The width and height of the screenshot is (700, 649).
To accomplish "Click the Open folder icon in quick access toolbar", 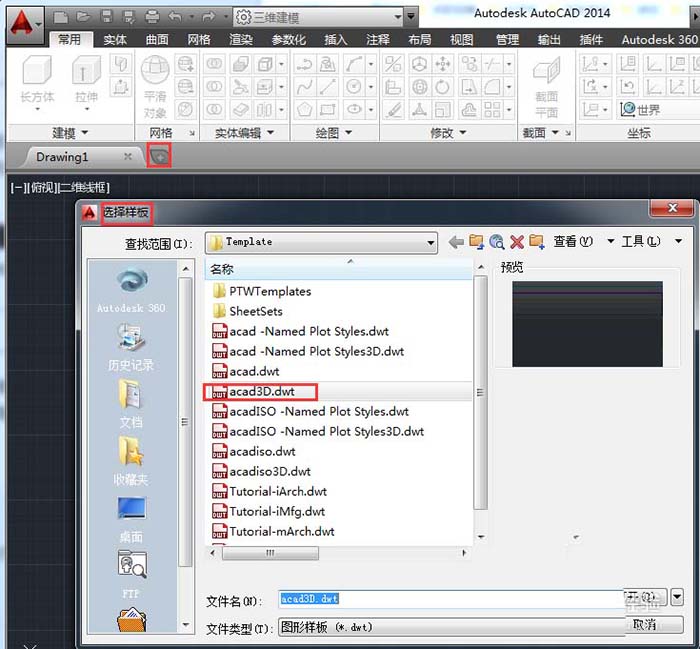I will pyautogui.click(x=83, y=17).
